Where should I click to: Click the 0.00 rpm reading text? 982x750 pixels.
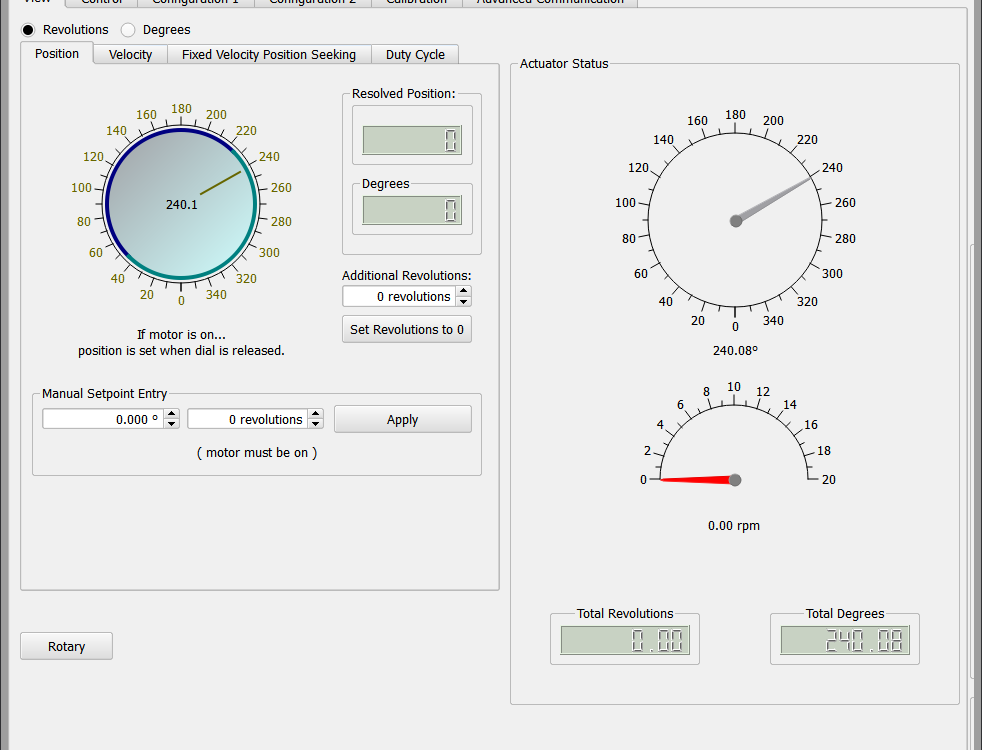coord(734,525)
